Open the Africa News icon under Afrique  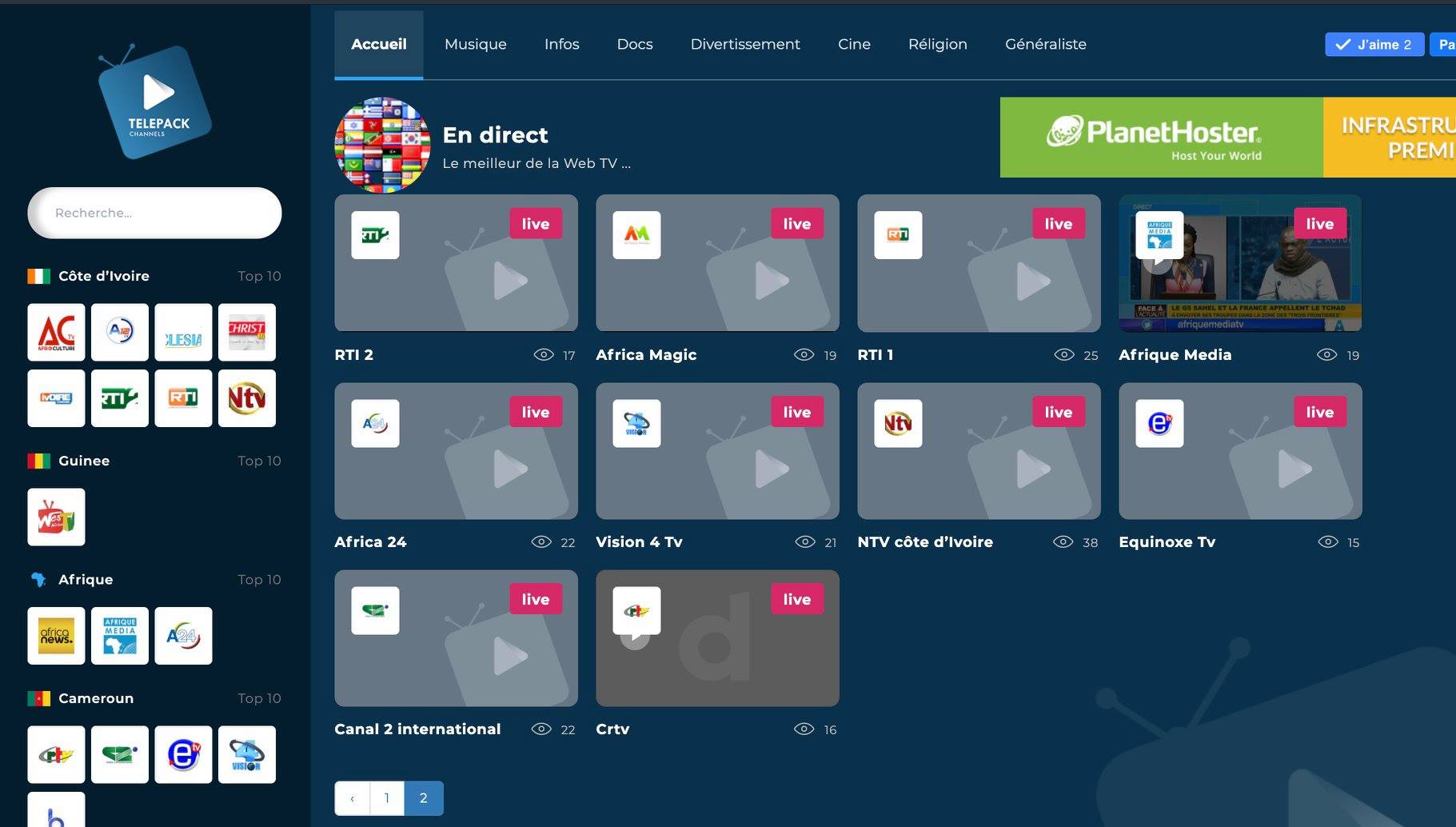[x=56, y=636]
